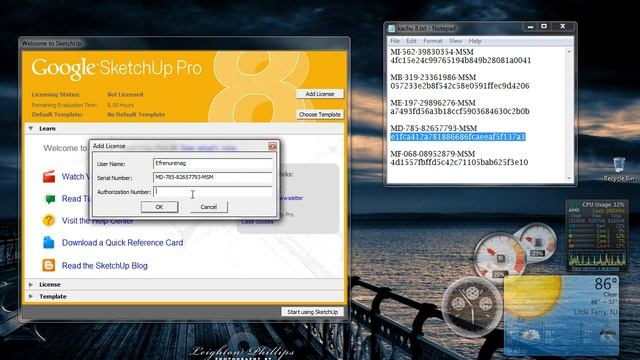Viewport: 640px width, 360px height.
Task: Click the video clapperboard icon
Action: pyautogui.click(x=49, y=176)
